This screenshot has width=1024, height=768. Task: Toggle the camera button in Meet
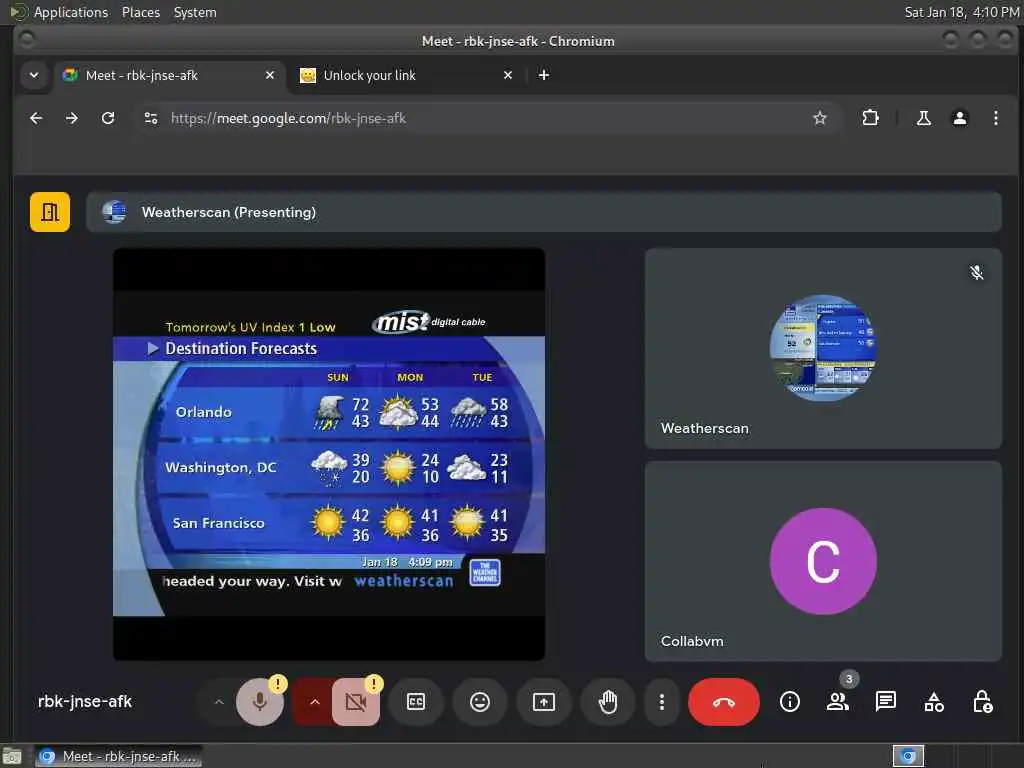(356, 702)
